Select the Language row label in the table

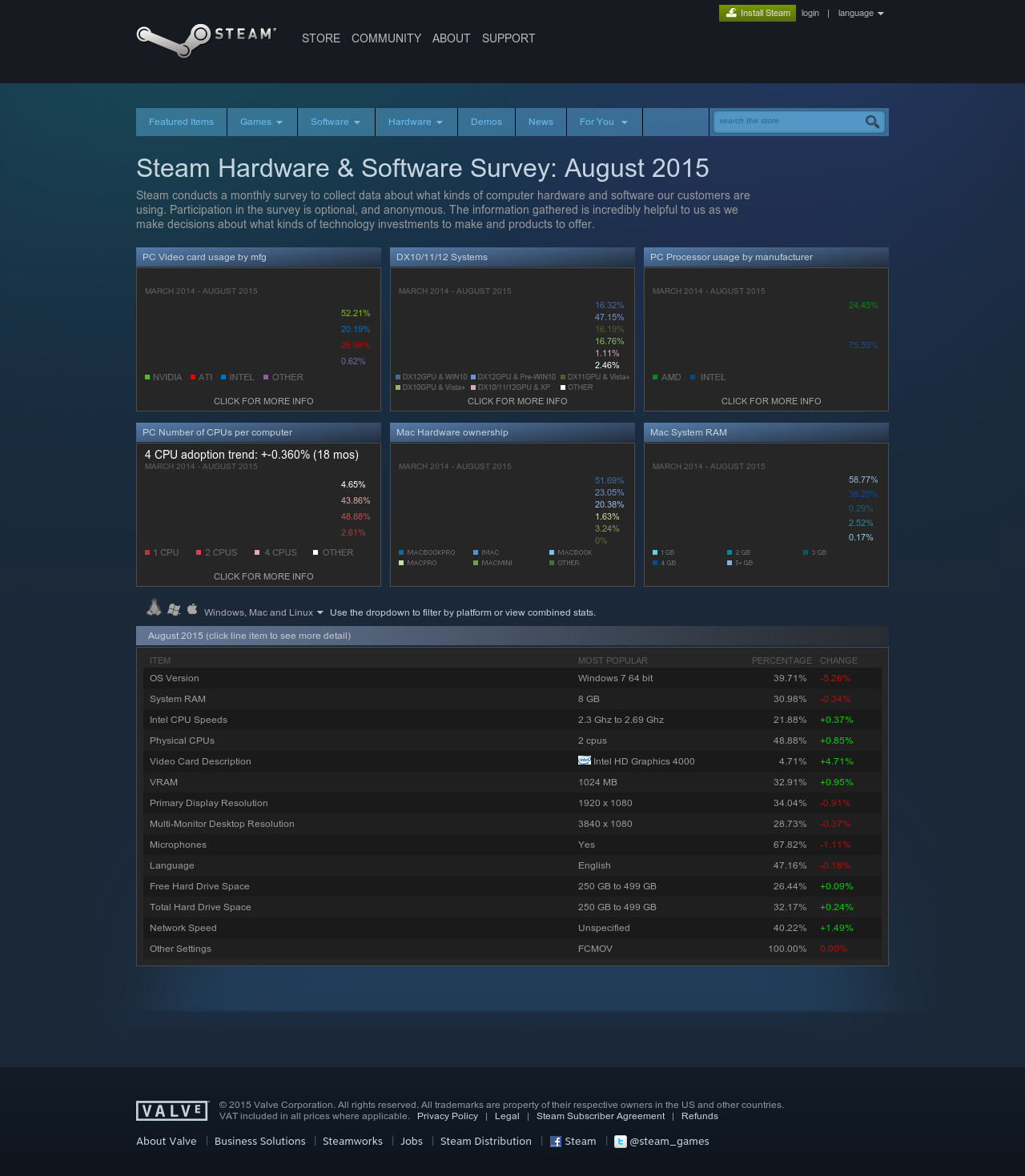coord(172,865)
